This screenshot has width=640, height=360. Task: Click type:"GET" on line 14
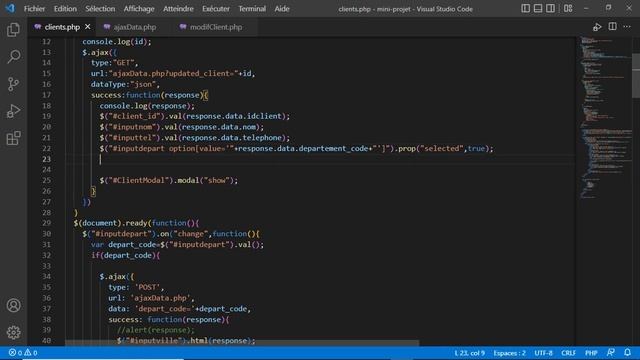coord(113,63)
